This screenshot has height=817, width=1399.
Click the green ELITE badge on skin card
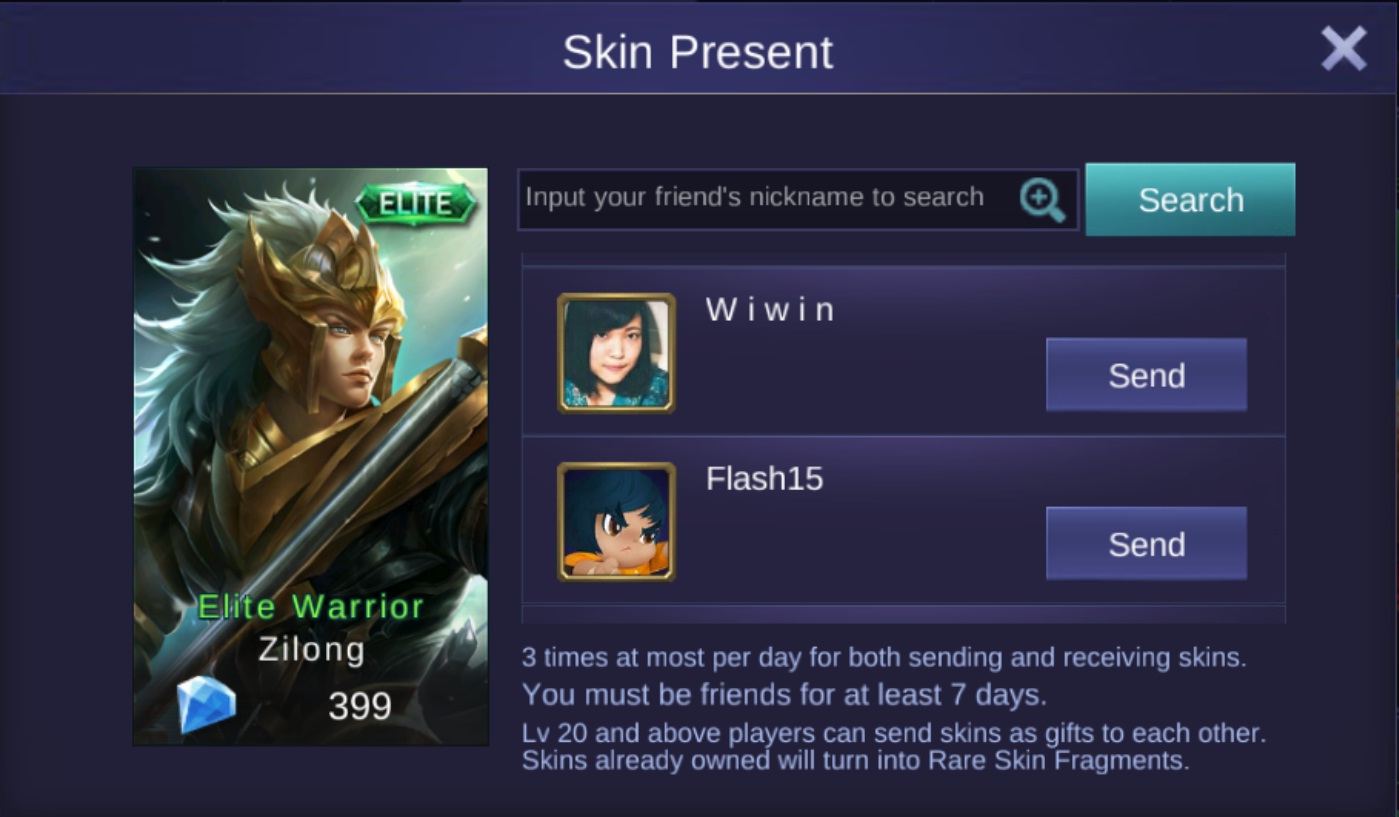(x=415, y=203)
